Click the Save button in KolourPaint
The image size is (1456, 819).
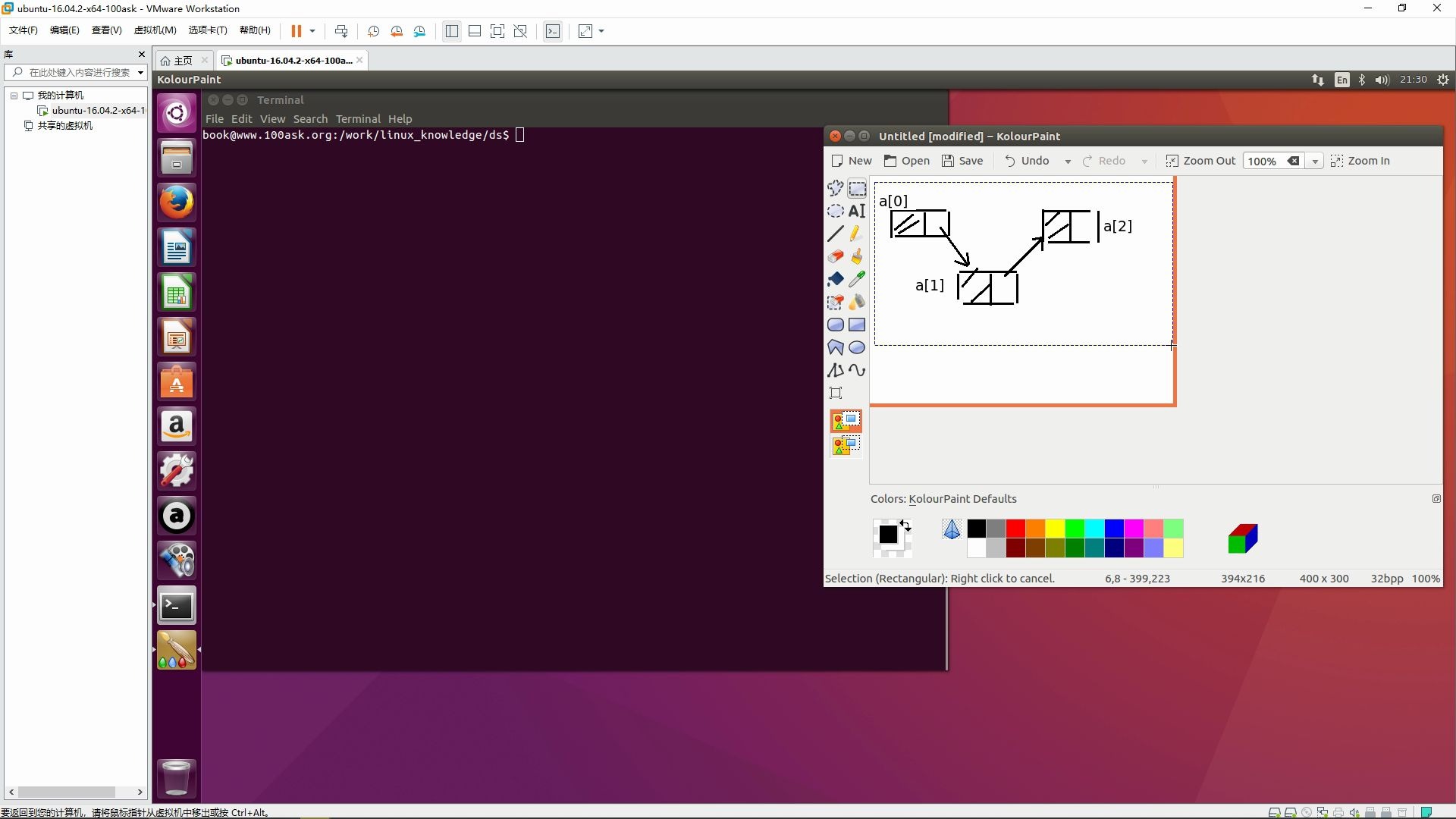pos(962,161)
